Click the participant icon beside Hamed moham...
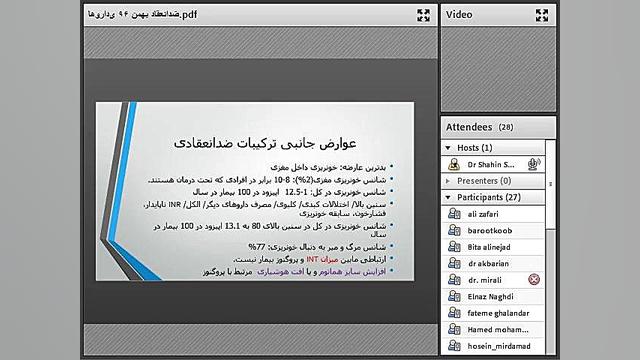This screenshot has height=360, width=640. coord(454,329)
